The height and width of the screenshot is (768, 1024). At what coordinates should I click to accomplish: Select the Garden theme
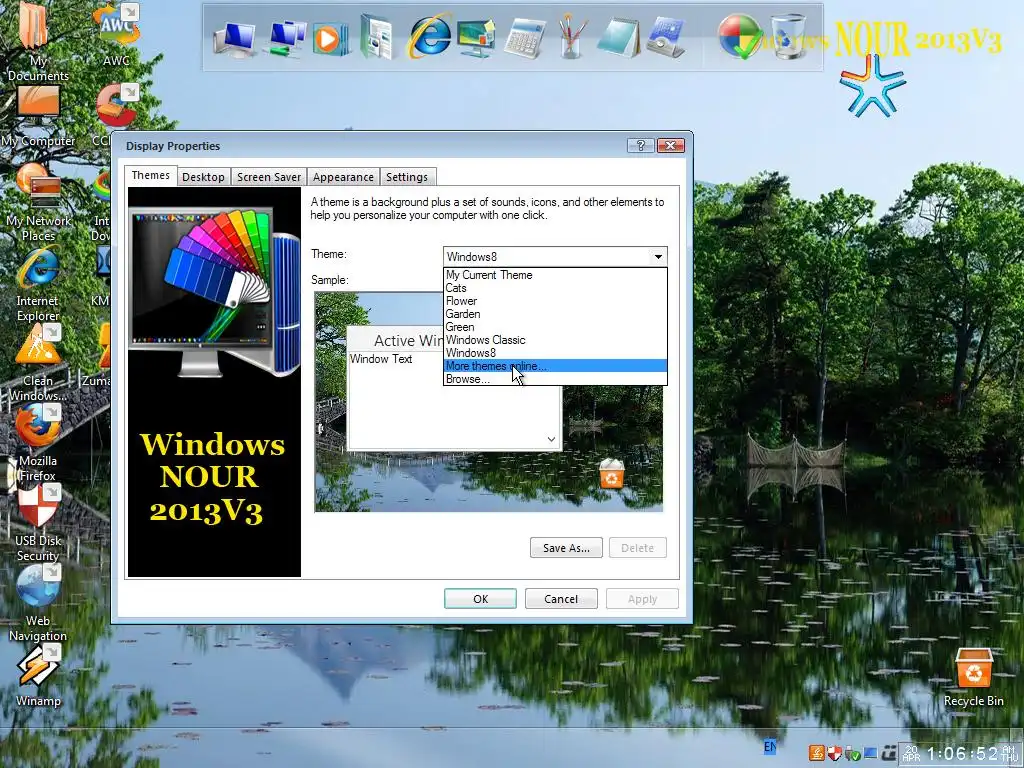(555, 314)
